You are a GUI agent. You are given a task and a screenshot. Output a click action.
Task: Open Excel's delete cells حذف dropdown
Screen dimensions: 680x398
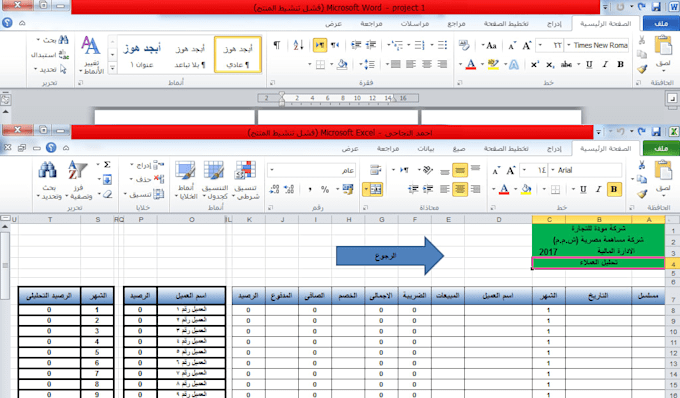pos(147,179)
